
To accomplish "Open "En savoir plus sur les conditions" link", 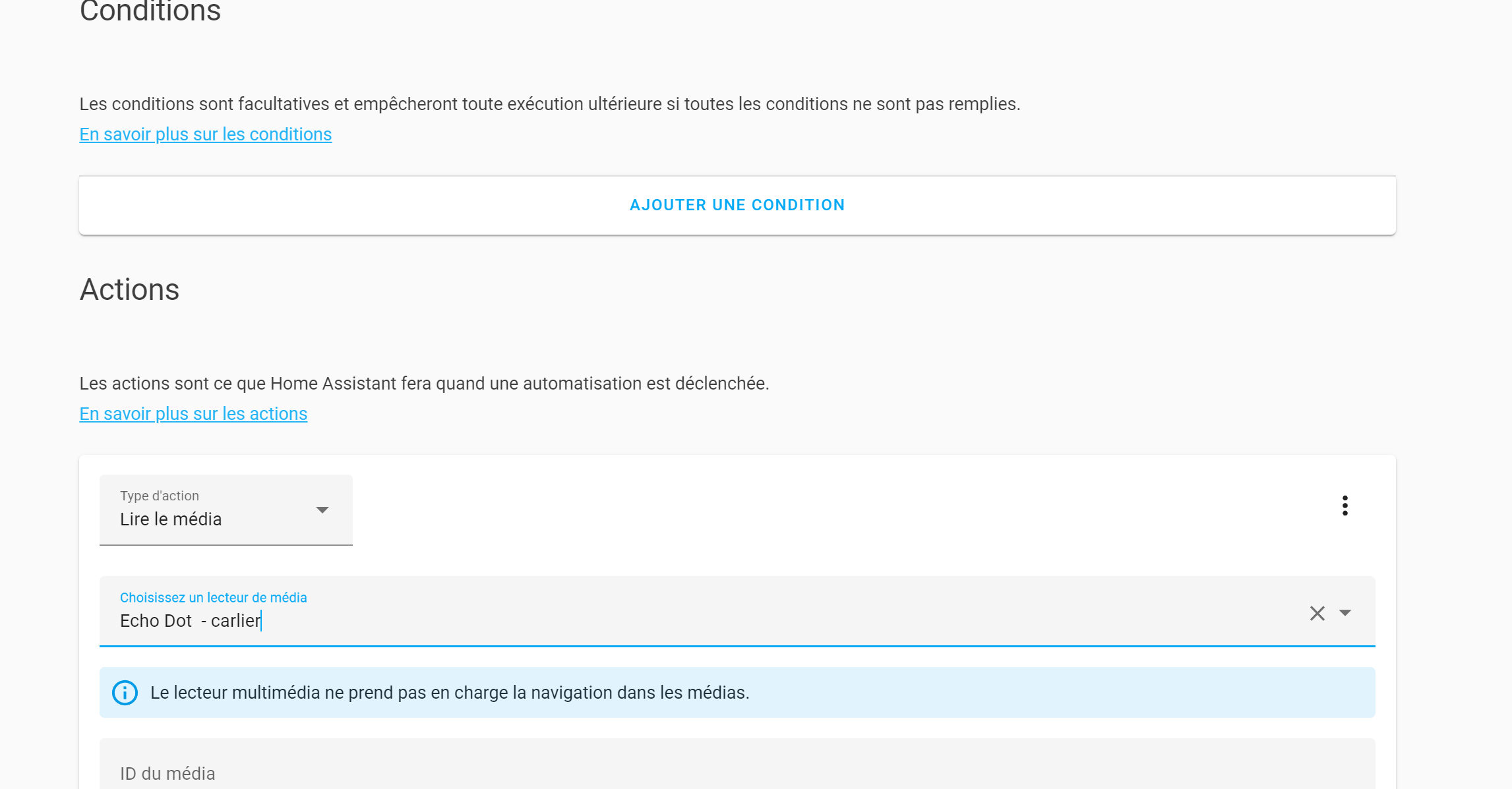I will pos(205,134).
